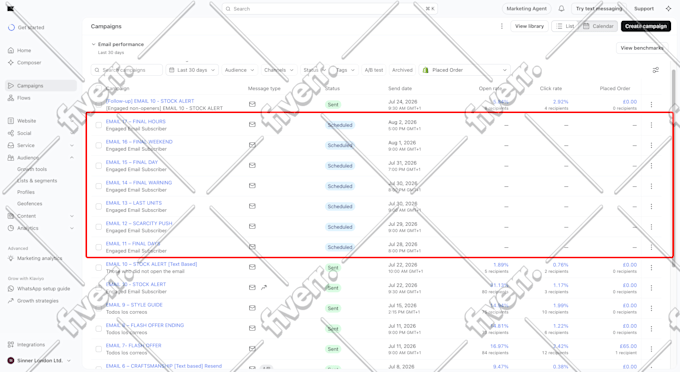The image size is (680, 372).
Task: Tick checkbox for EMAIL 15 - FINAL DAY
Action: [x=98, y=166]
